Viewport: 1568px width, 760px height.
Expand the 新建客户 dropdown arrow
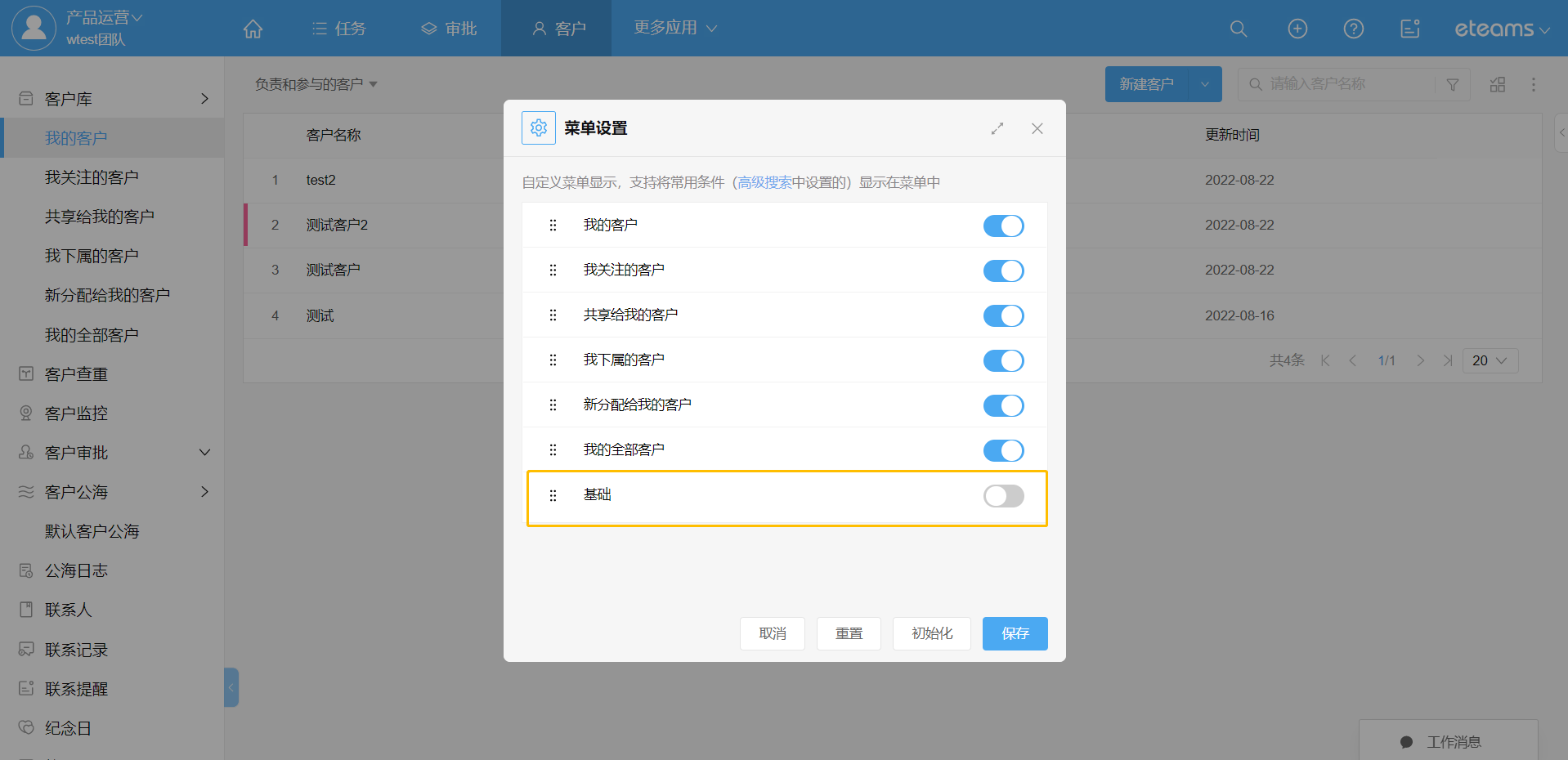[x=1204, y=84]
